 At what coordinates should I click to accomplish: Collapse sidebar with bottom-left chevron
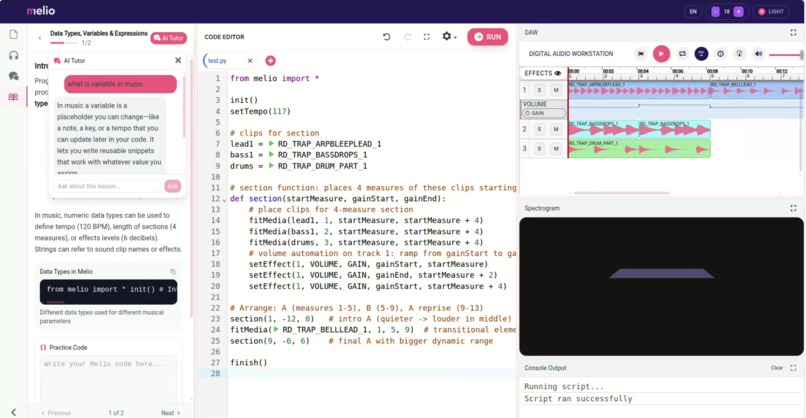coord(13,412)
